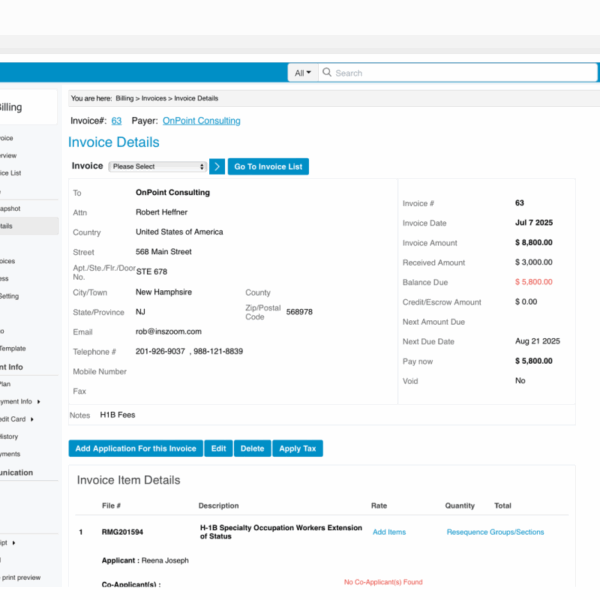Image resolution: width=600 pixels, height=600 pixels.
Task: Click Add Application For this Invoice
Action: [135, 449]
